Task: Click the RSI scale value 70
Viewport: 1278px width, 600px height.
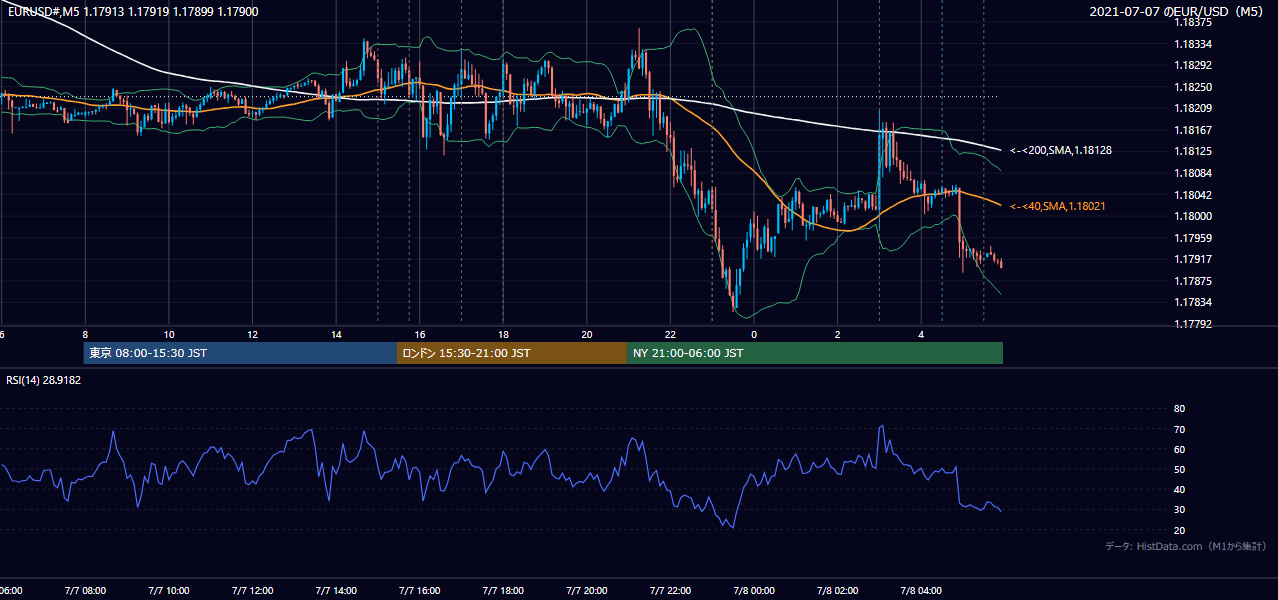Action: [1179, 429]
